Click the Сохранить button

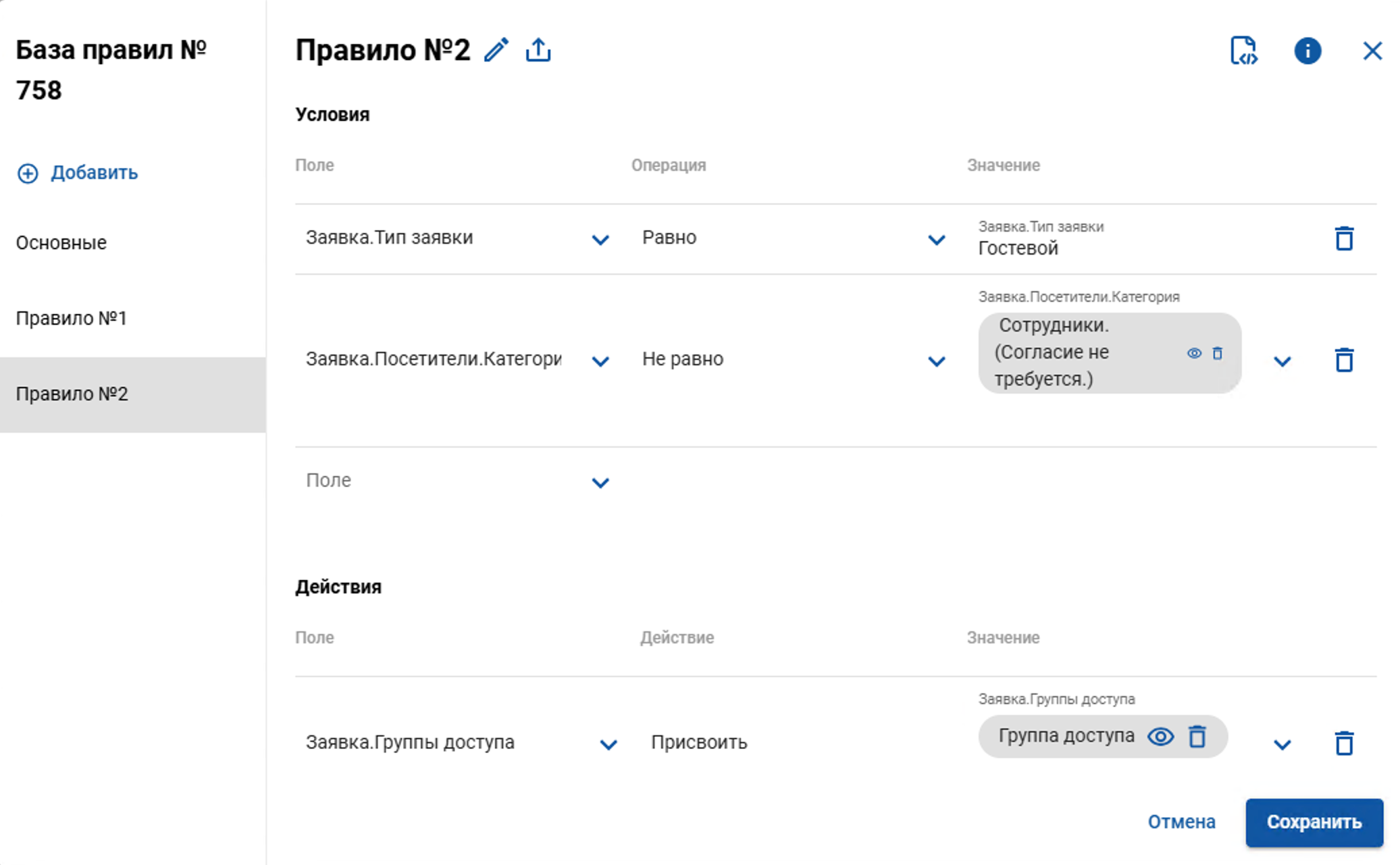point(1314,822)
